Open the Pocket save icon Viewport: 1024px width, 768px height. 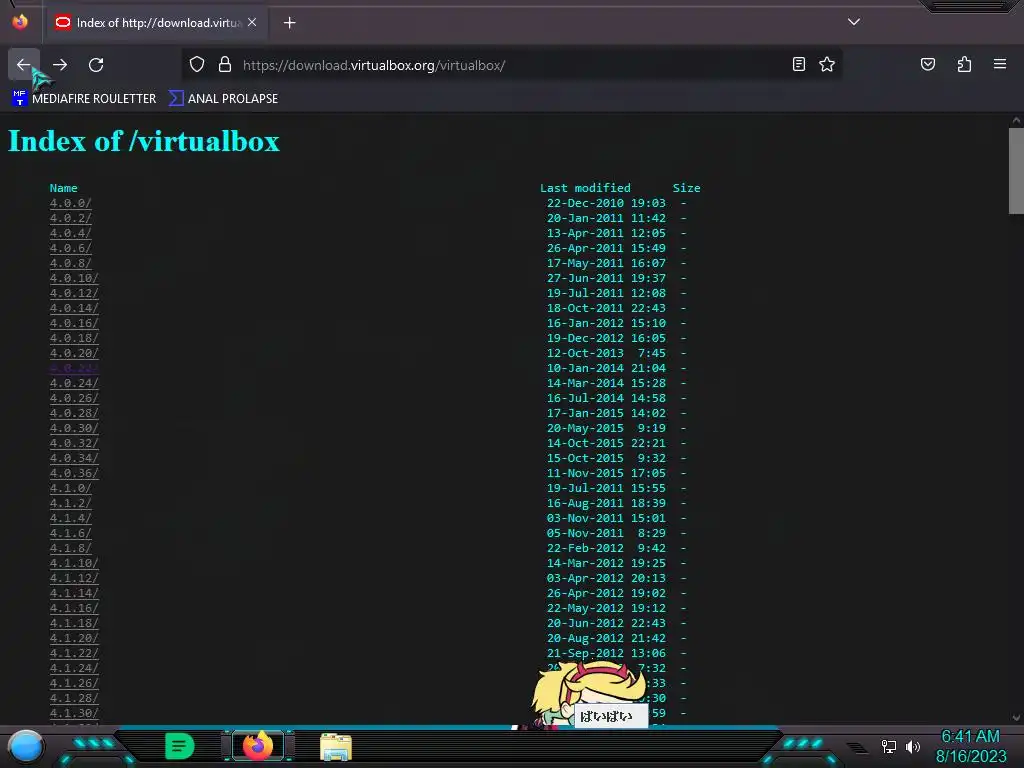(928, 64)
